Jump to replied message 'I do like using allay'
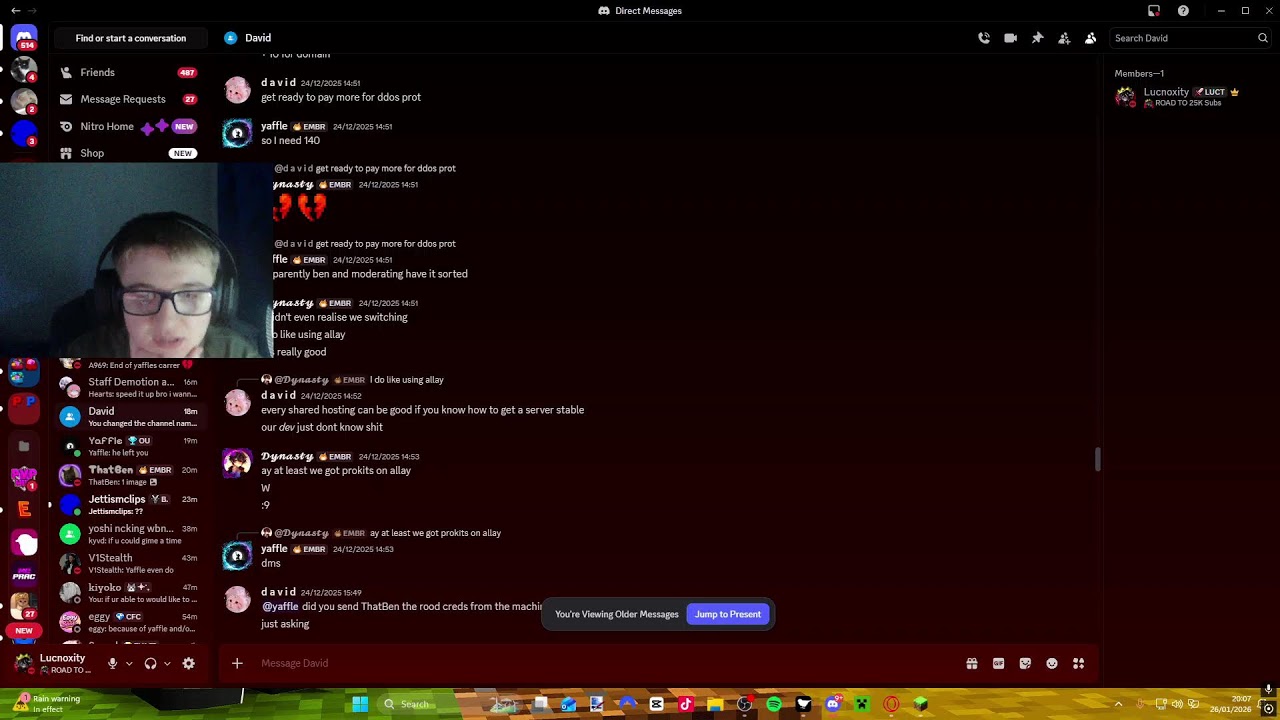The width and height of the screenshot is (1280, 720). coord(406,380)
